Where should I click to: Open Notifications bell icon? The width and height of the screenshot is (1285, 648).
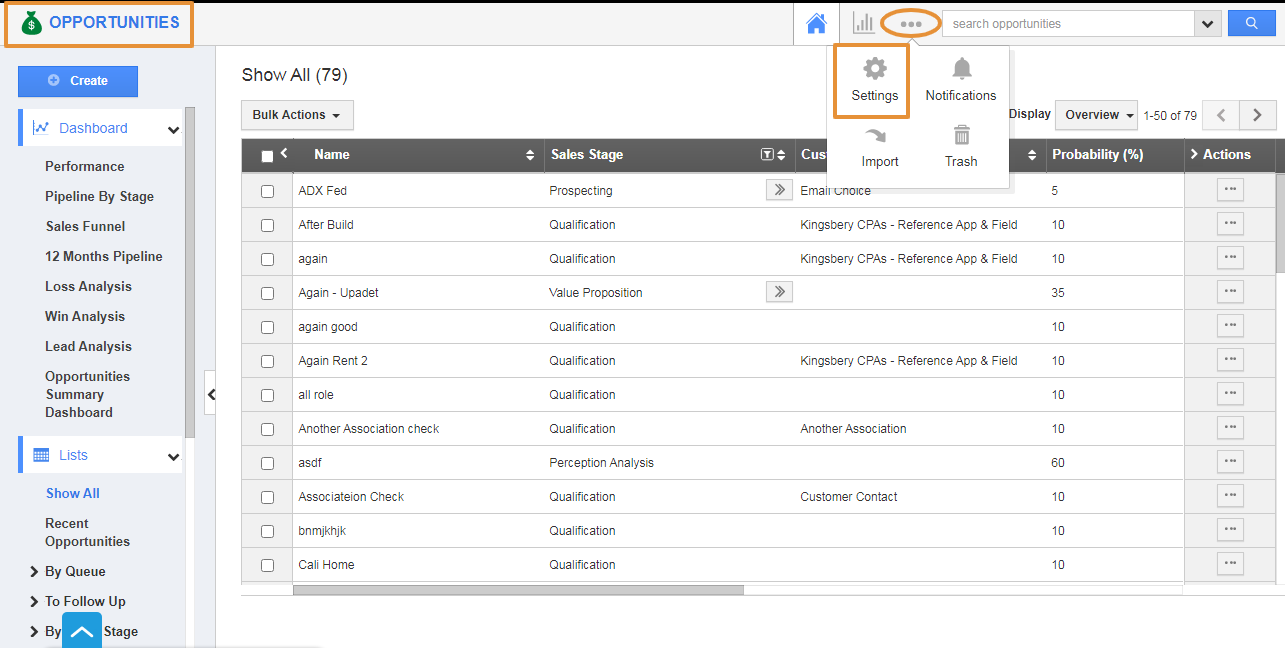961,70
